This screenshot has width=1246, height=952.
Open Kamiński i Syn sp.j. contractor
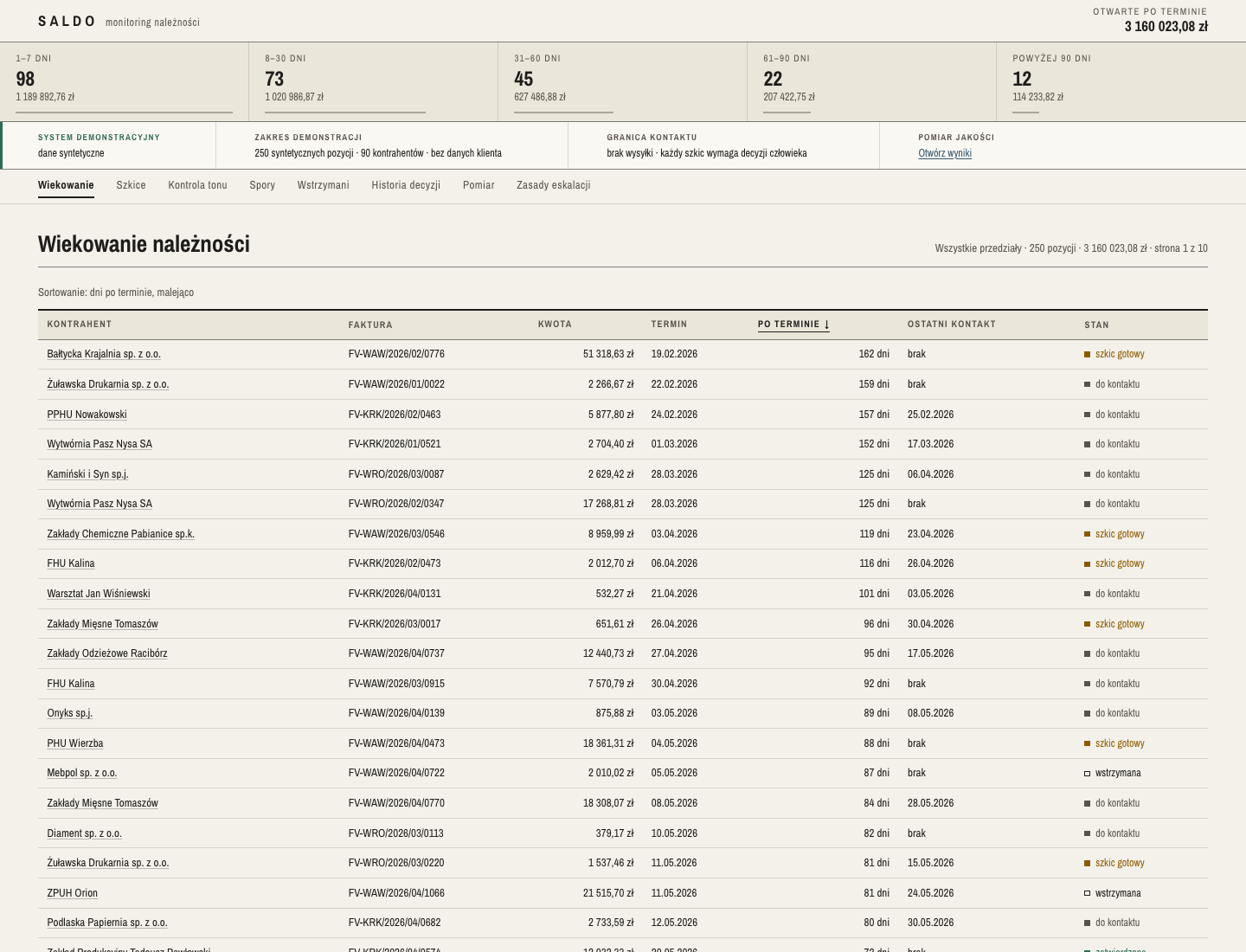click(x=87, y=474)
